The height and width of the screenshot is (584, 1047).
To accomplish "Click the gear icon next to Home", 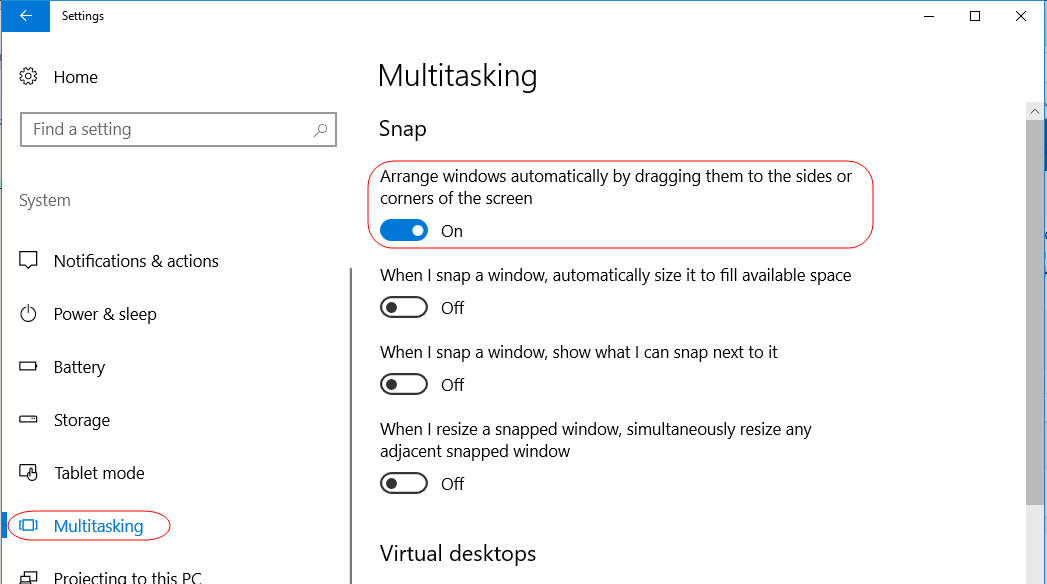I will coord(28,76).
